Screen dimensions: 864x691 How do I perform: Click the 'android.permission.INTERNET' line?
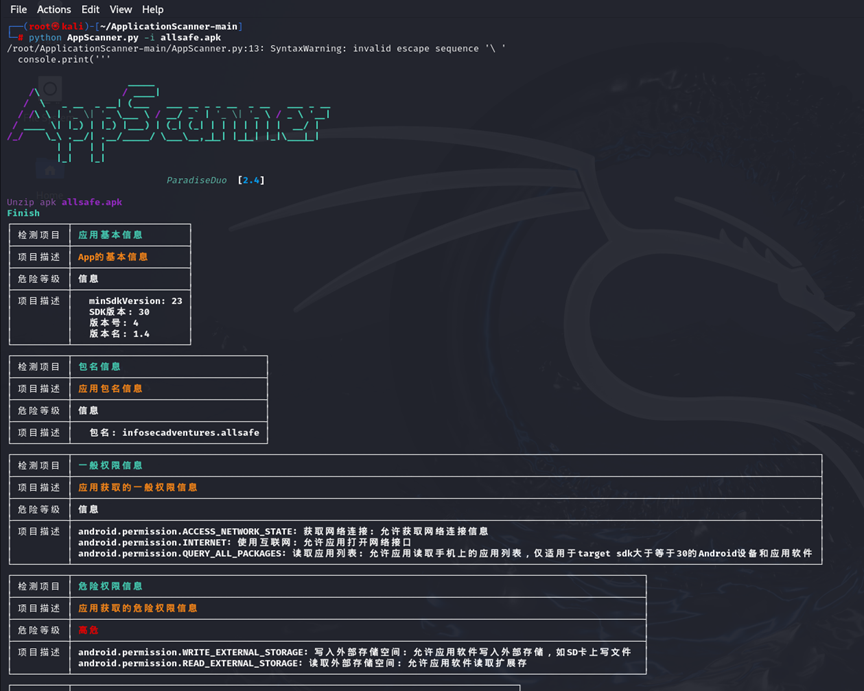[x=245, y=542]
